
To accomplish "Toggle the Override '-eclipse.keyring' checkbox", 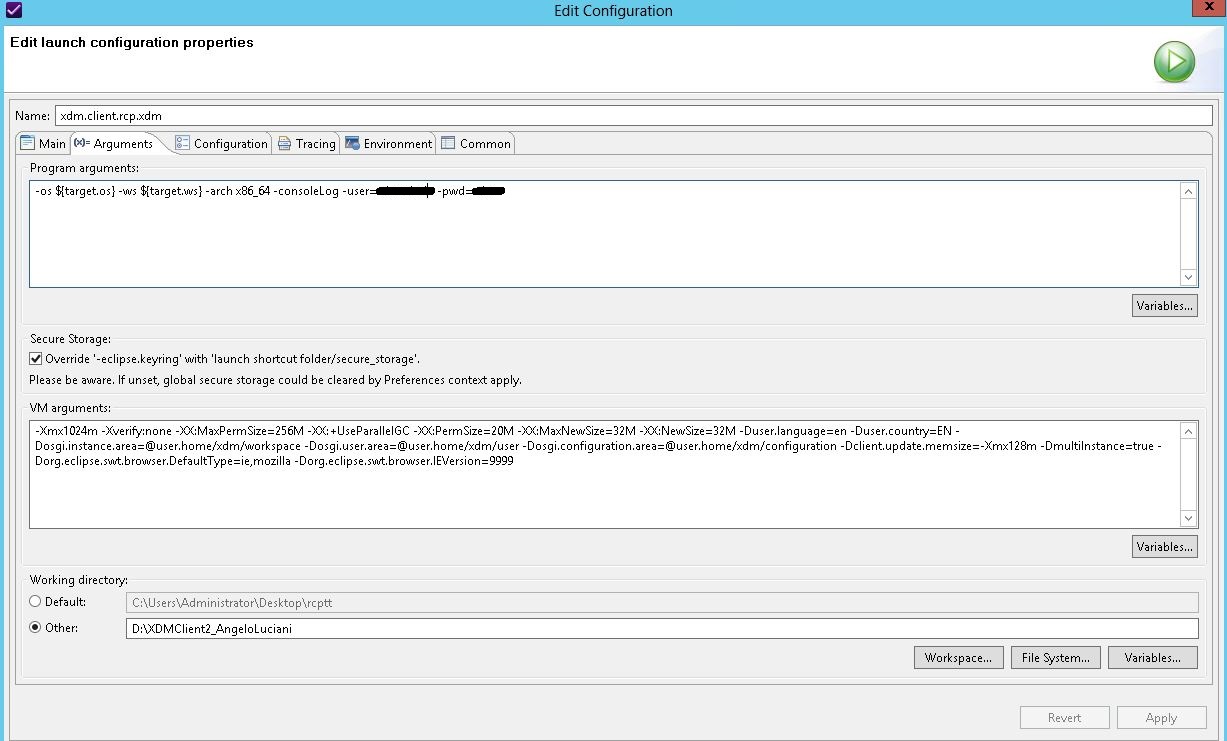I will (36, 358).
